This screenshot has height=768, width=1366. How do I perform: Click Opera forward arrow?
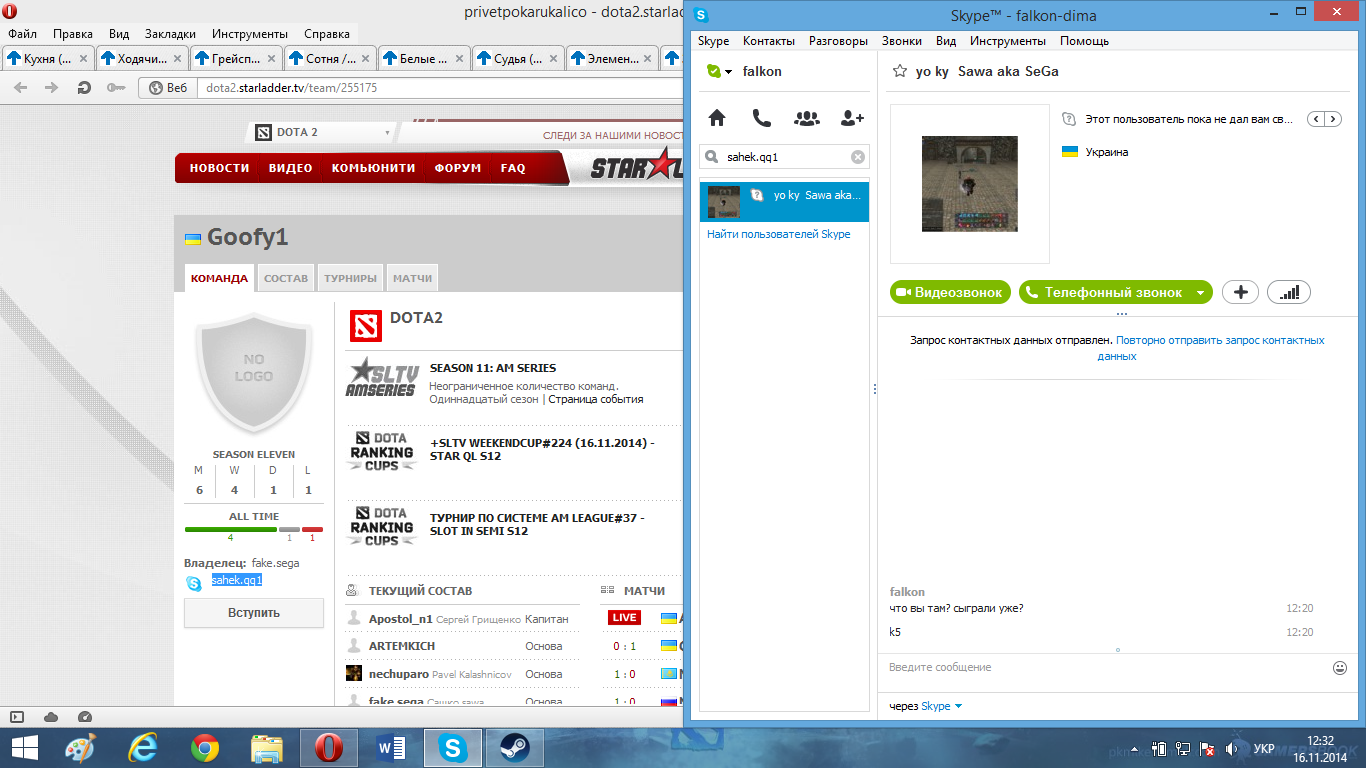click(52, 88)
